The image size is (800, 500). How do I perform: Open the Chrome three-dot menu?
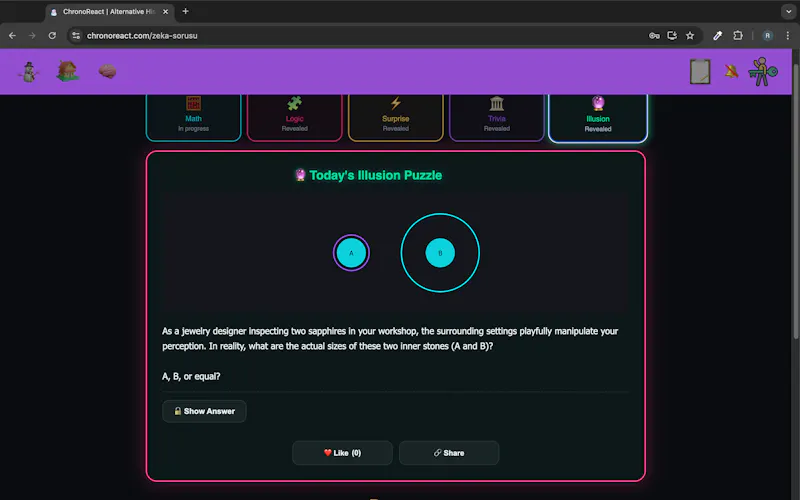787,36
